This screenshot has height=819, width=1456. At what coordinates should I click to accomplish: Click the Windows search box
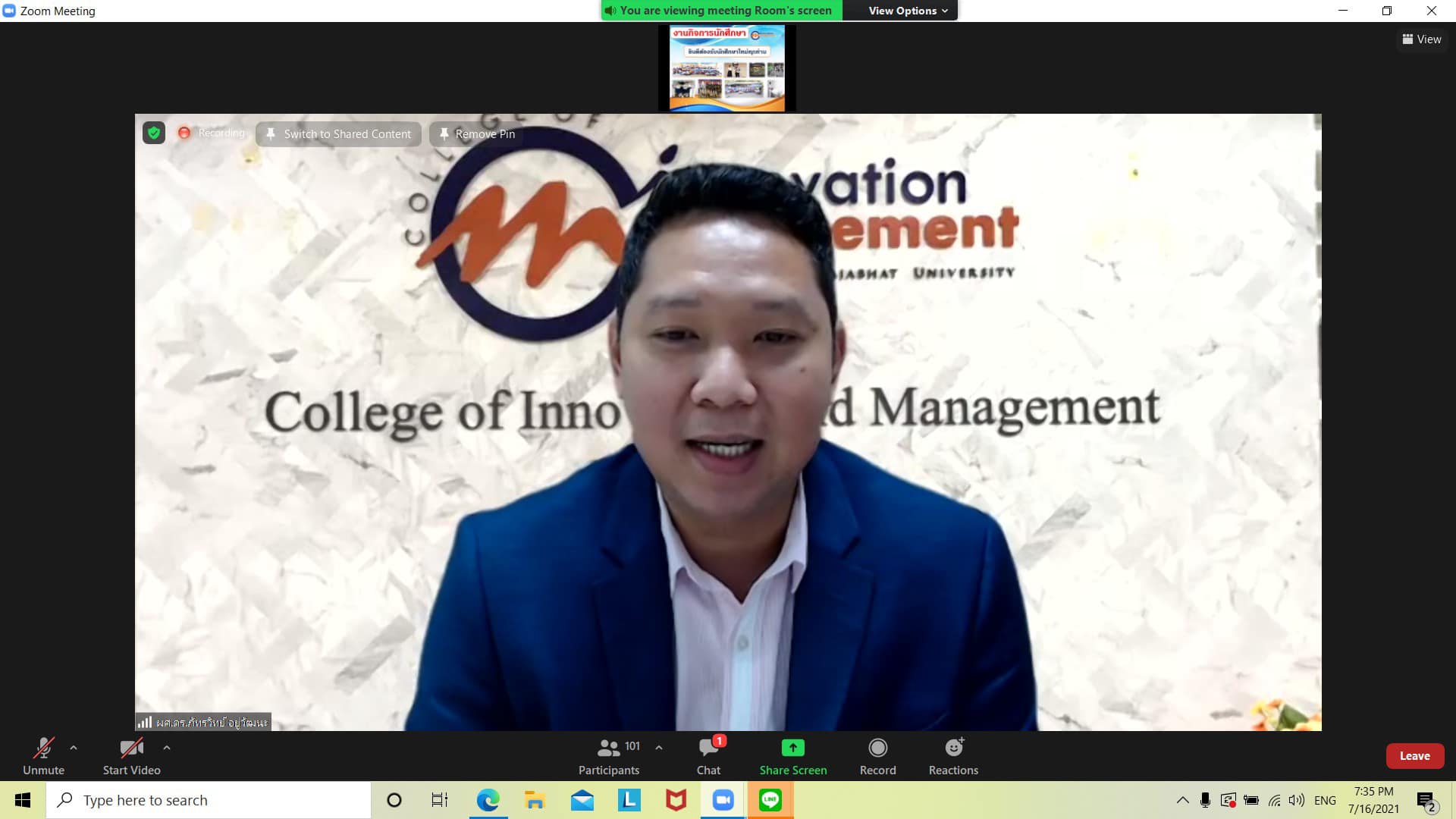209,800
